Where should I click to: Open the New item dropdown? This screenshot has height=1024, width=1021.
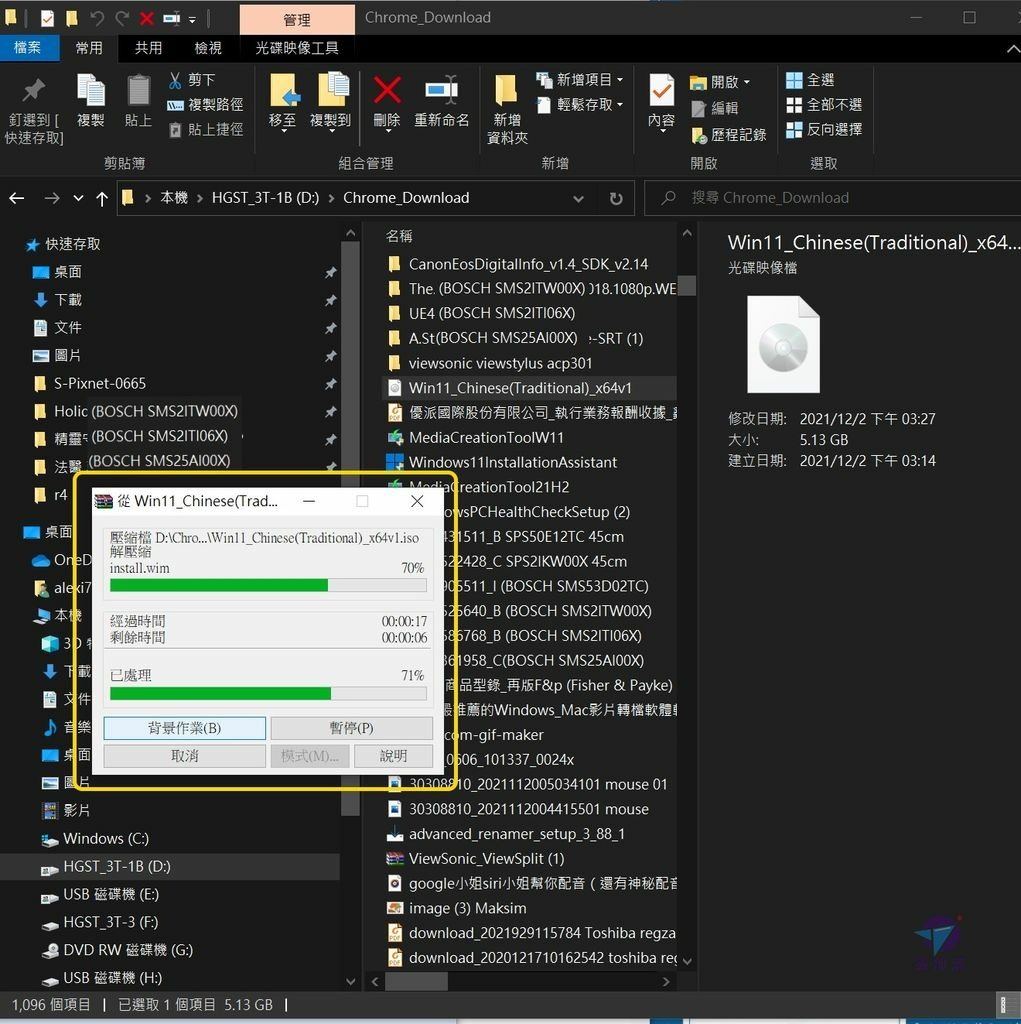[x=580, y=80]
